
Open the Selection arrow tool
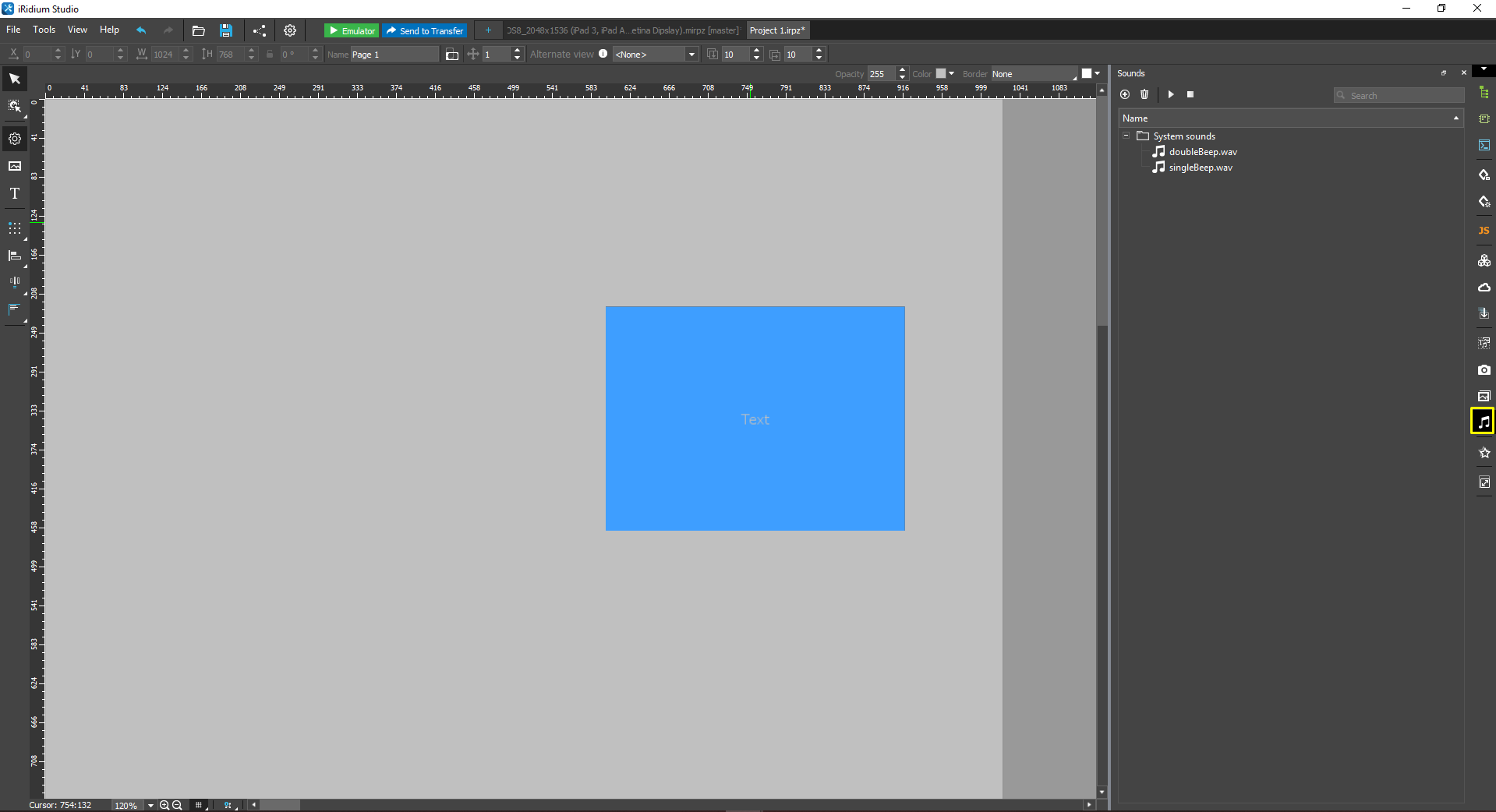click(x=14, y=78)
